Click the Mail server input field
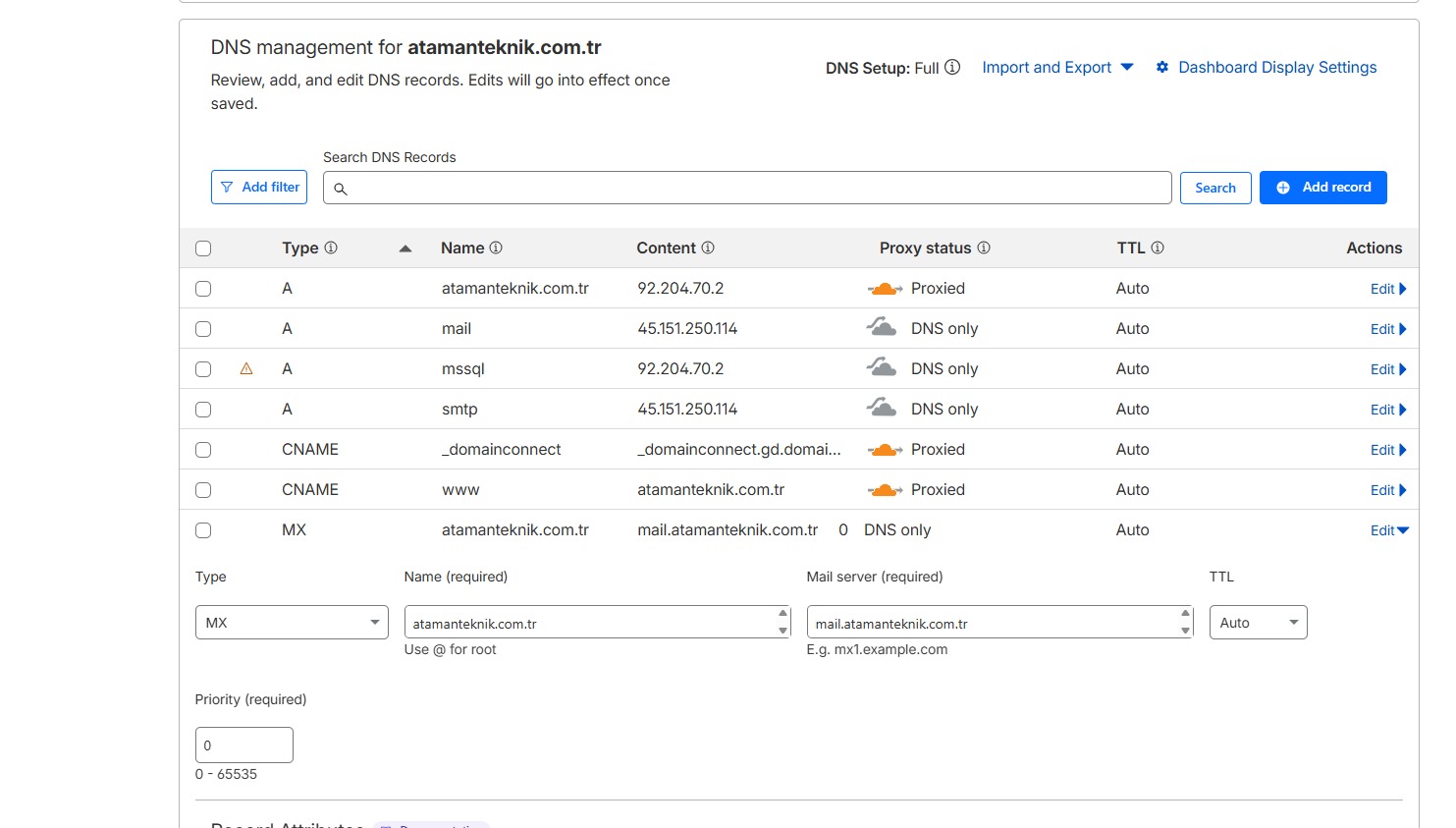1456x828 pixels. tap(999, 623)
